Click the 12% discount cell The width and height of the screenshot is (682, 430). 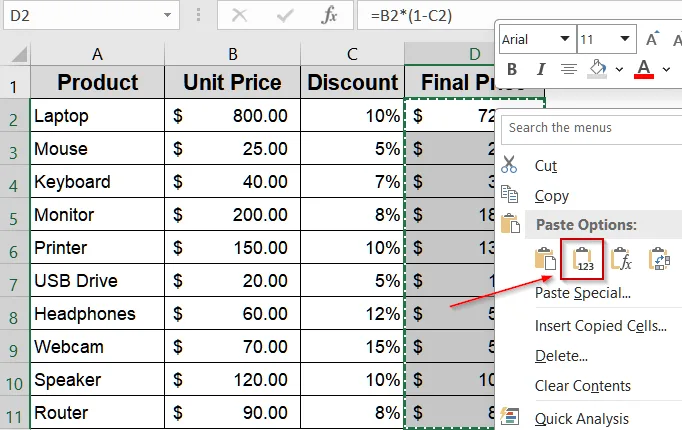click(352, 314)
